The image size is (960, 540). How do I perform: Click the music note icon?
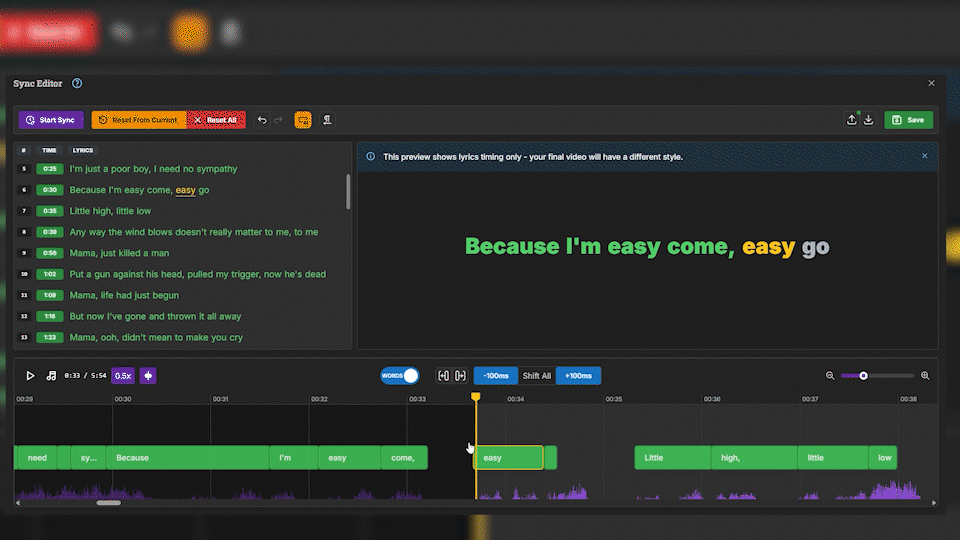(51, 376)
